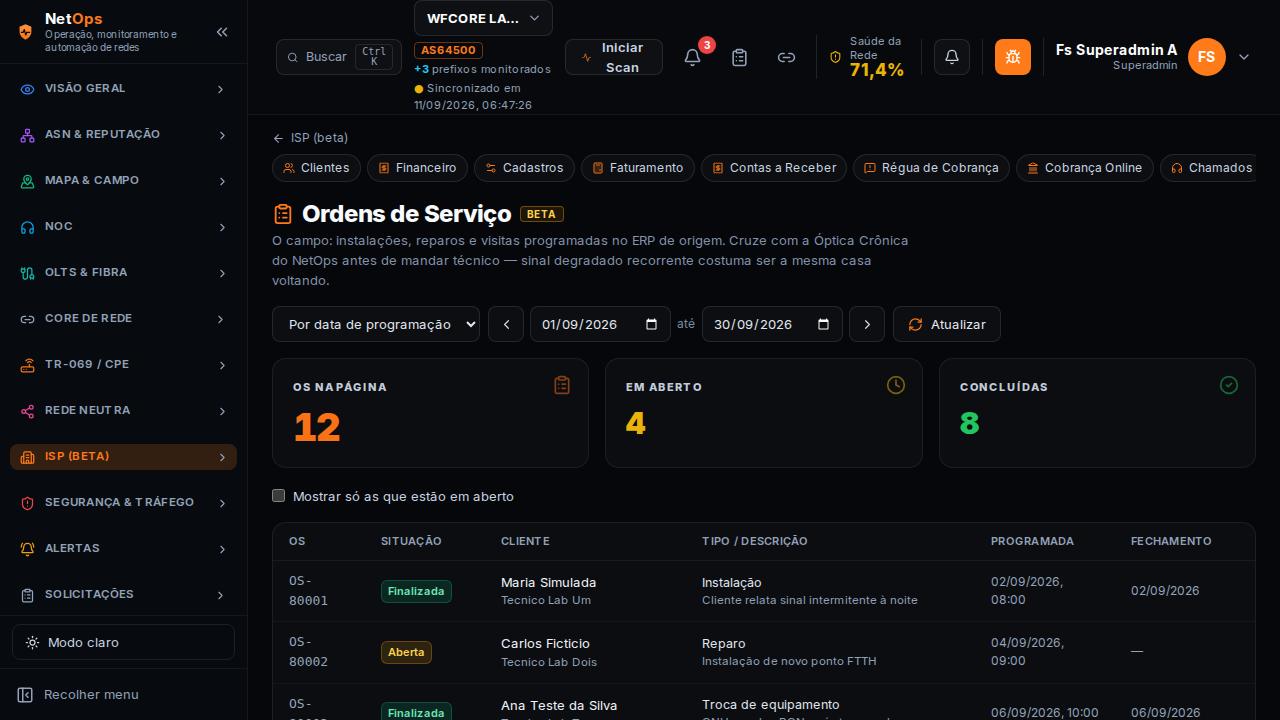Screen dimensions: 1280x720
Task: Click the NetOps shield logo icon
Action: [x=25, y=32]
